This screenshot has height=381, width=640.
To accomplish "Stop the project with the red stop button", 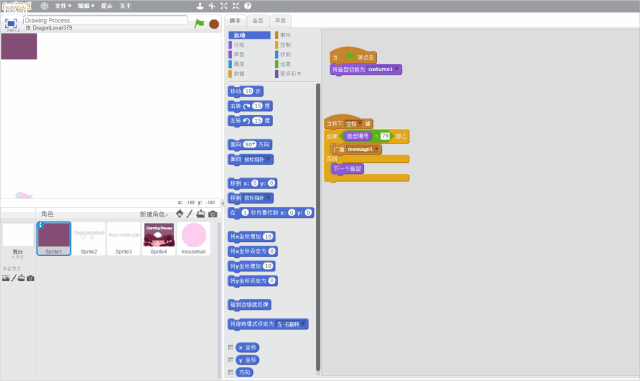I will coord(214,24).
